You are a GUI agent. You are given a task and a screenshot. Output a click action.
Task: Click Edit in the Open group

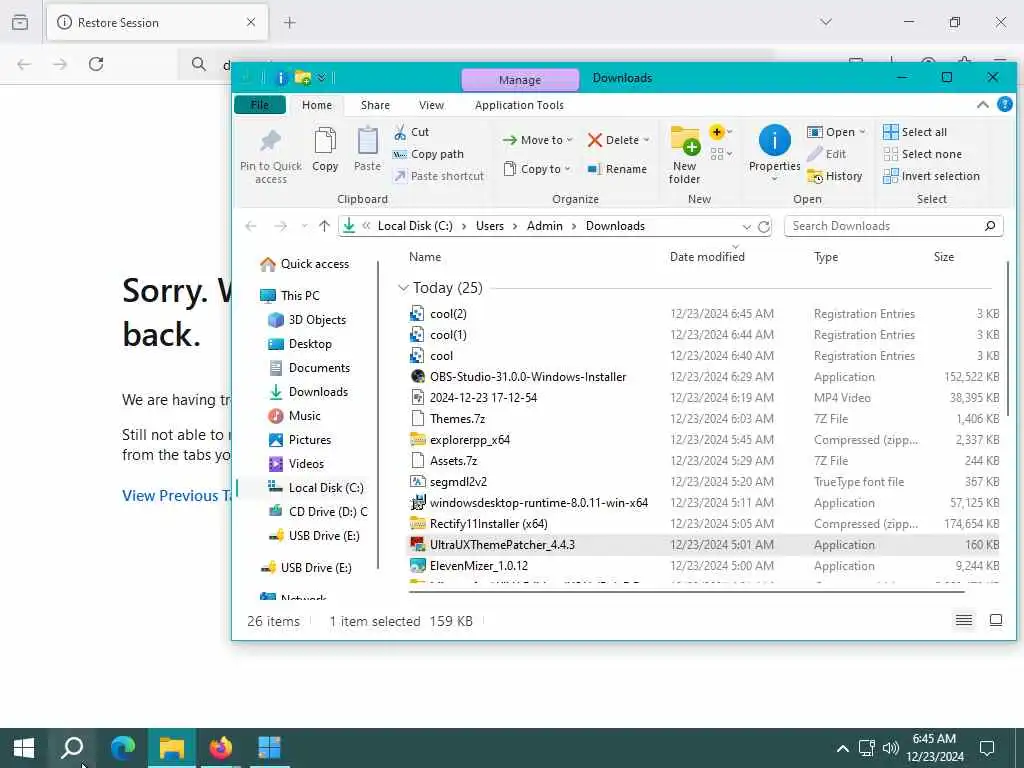[827, 154]
